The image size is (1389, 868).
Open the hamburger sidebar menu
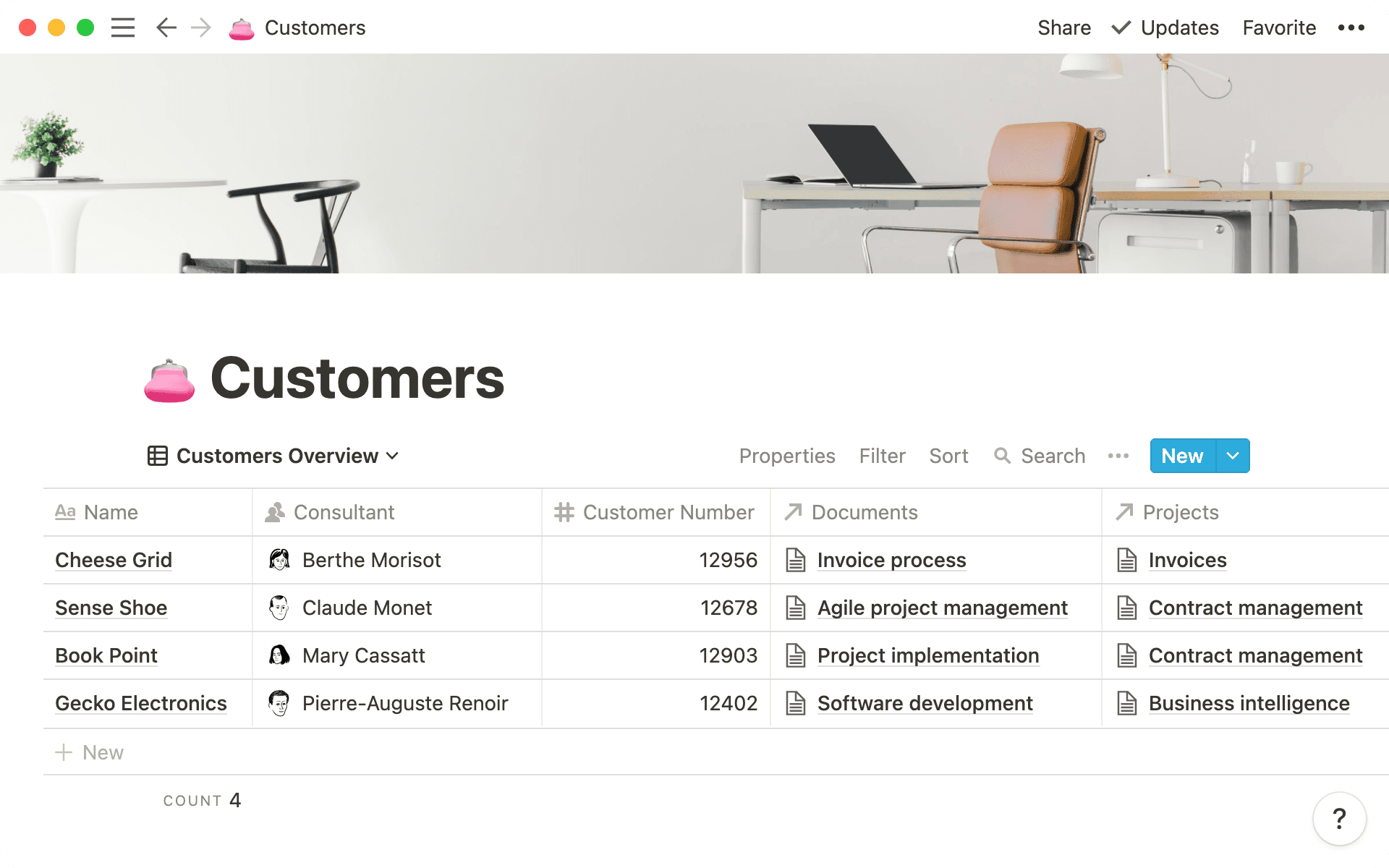(x=123, y=27)
